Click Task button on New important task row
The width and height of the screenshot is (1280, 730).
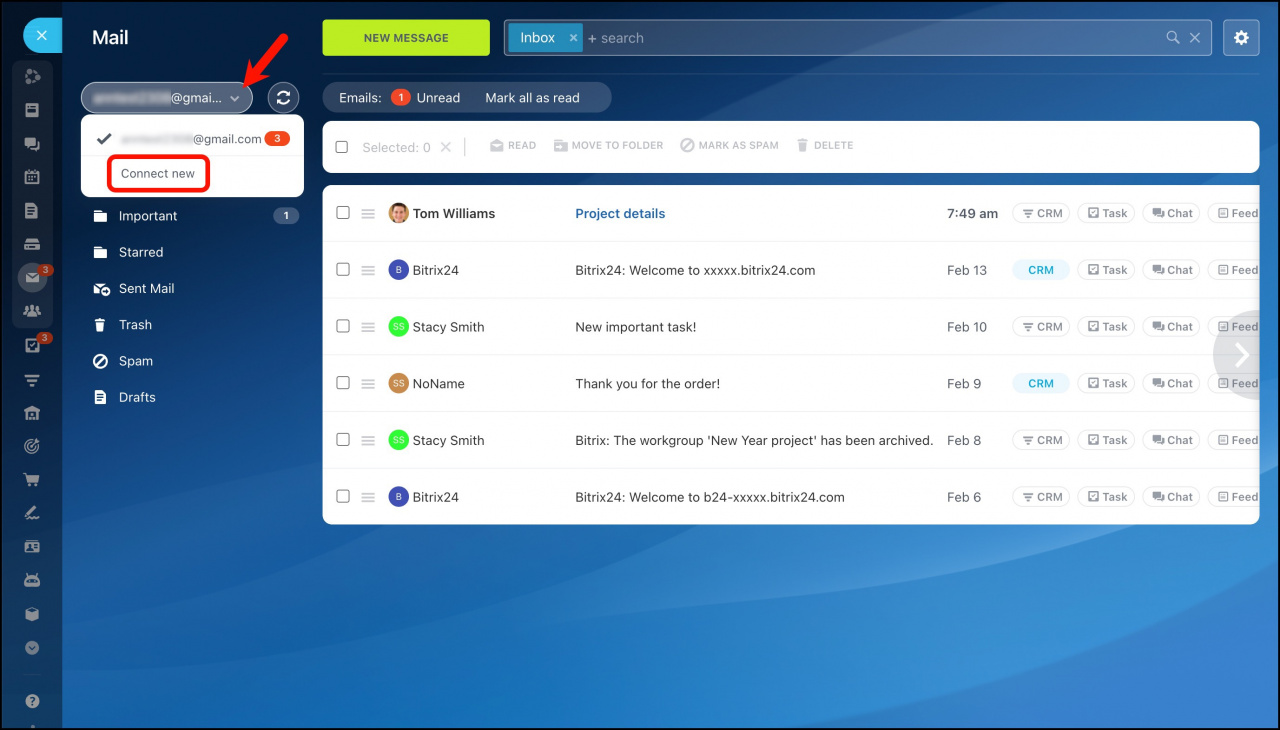coord(1106,327)
